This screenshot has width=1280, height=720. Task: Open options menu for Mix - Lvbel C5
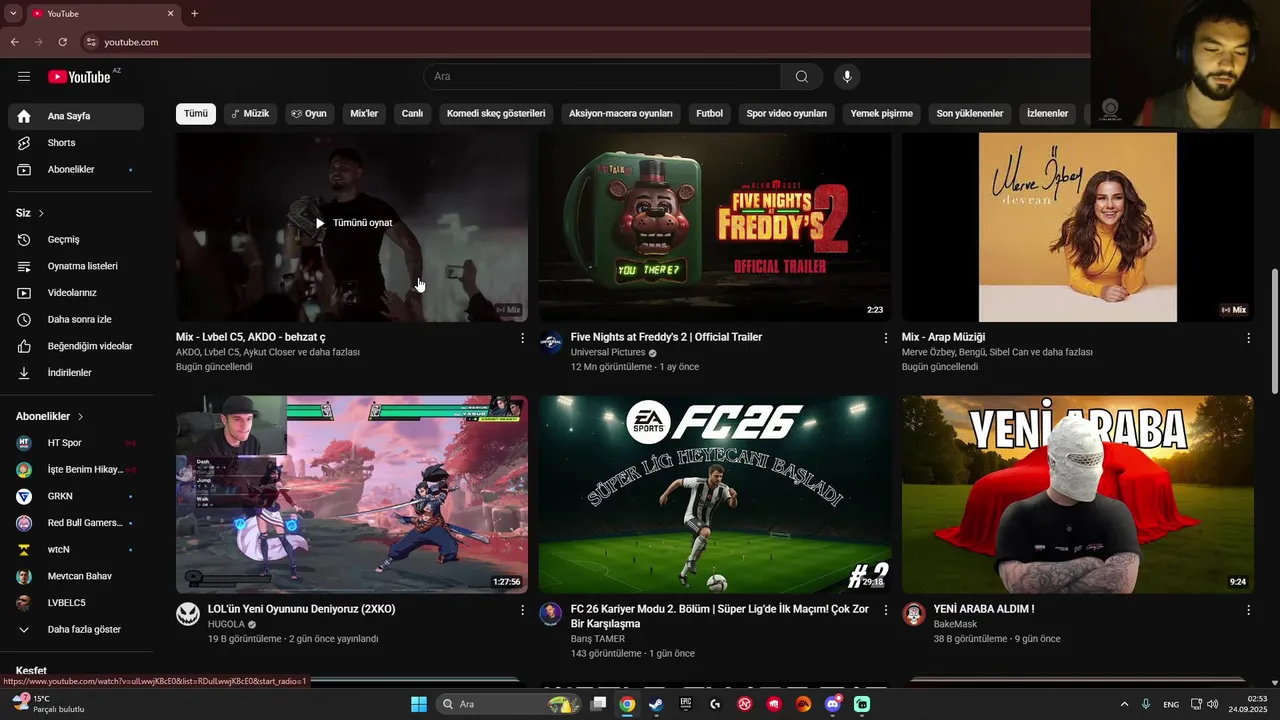[522, 338]
